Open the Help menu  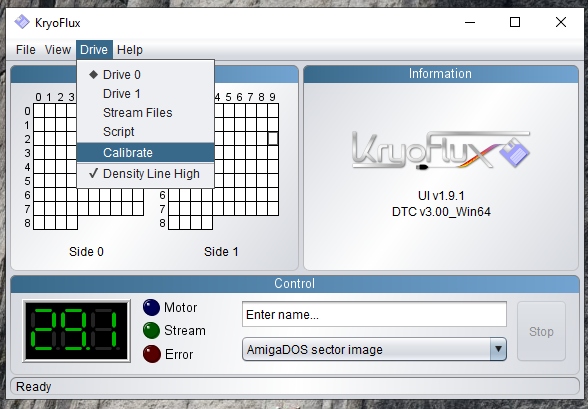(x=130, y=49)
